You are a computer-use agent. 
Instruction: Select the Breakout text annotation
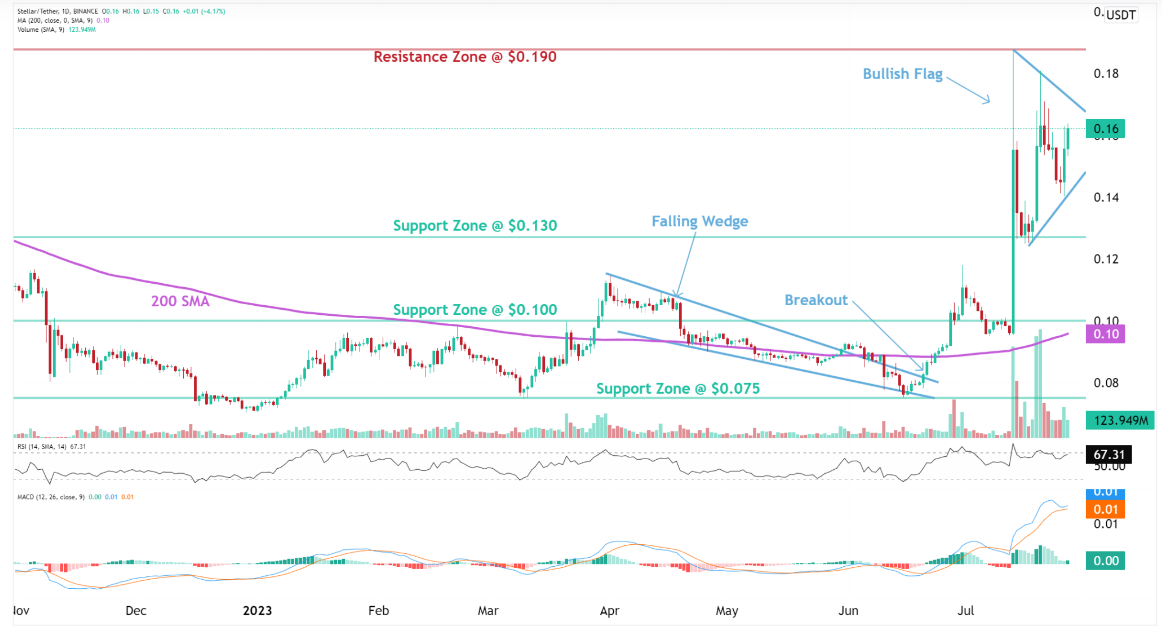(x=816, y=300)
